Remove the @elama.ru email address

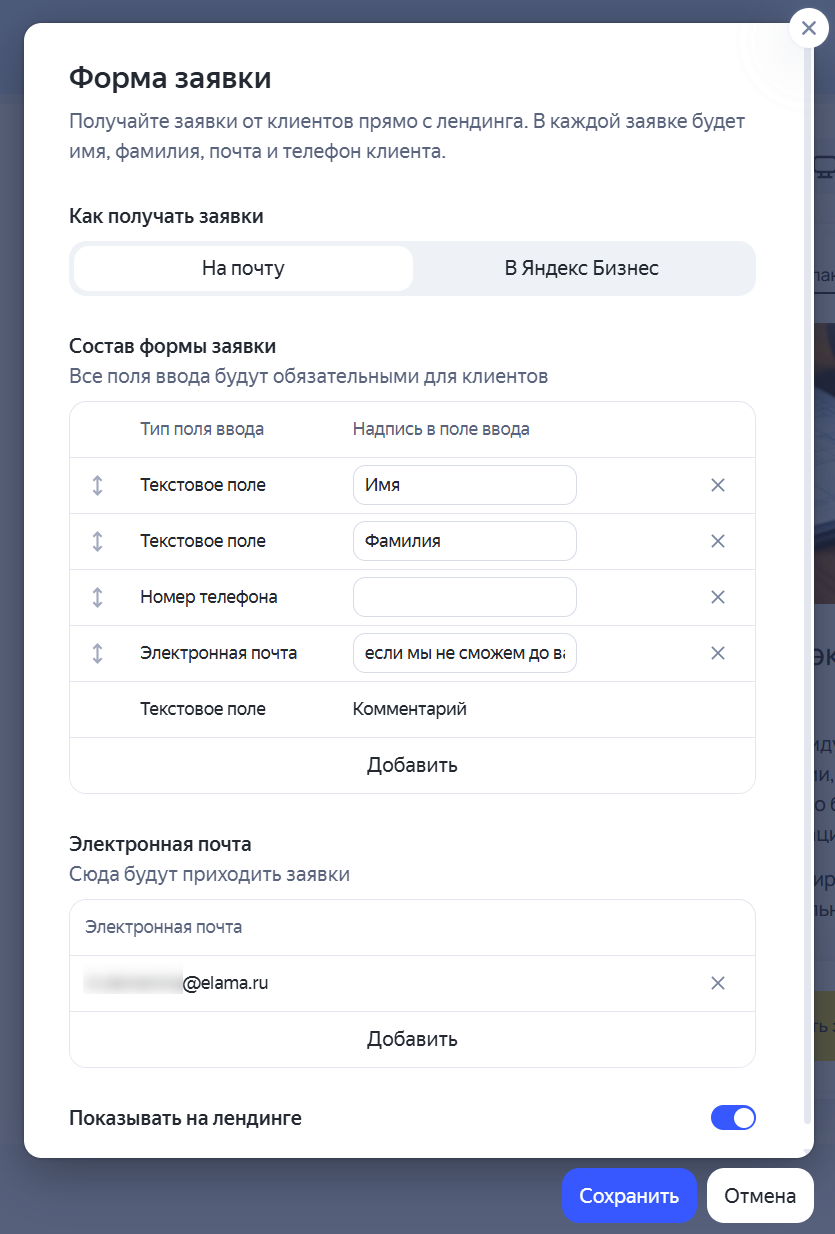(x=717, y=983)
